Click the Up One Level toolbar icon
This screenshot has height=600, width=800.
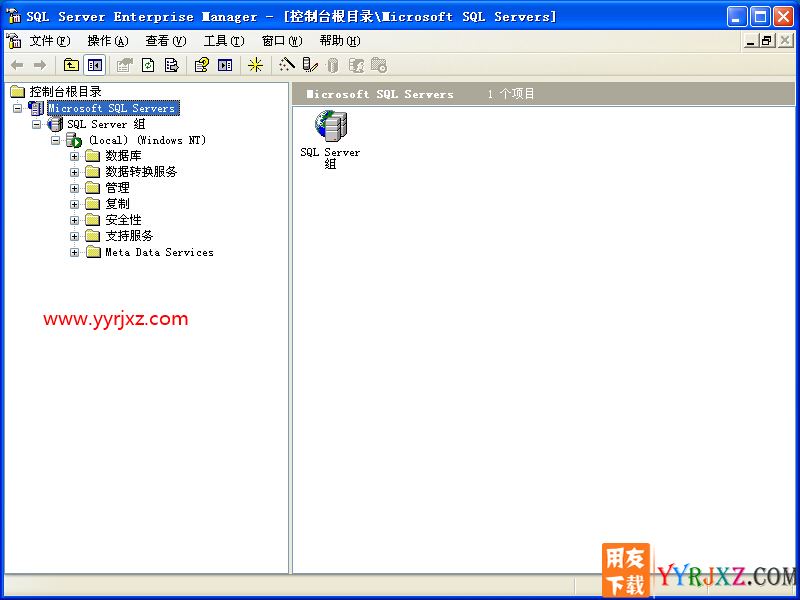click(x=71, y=65)
